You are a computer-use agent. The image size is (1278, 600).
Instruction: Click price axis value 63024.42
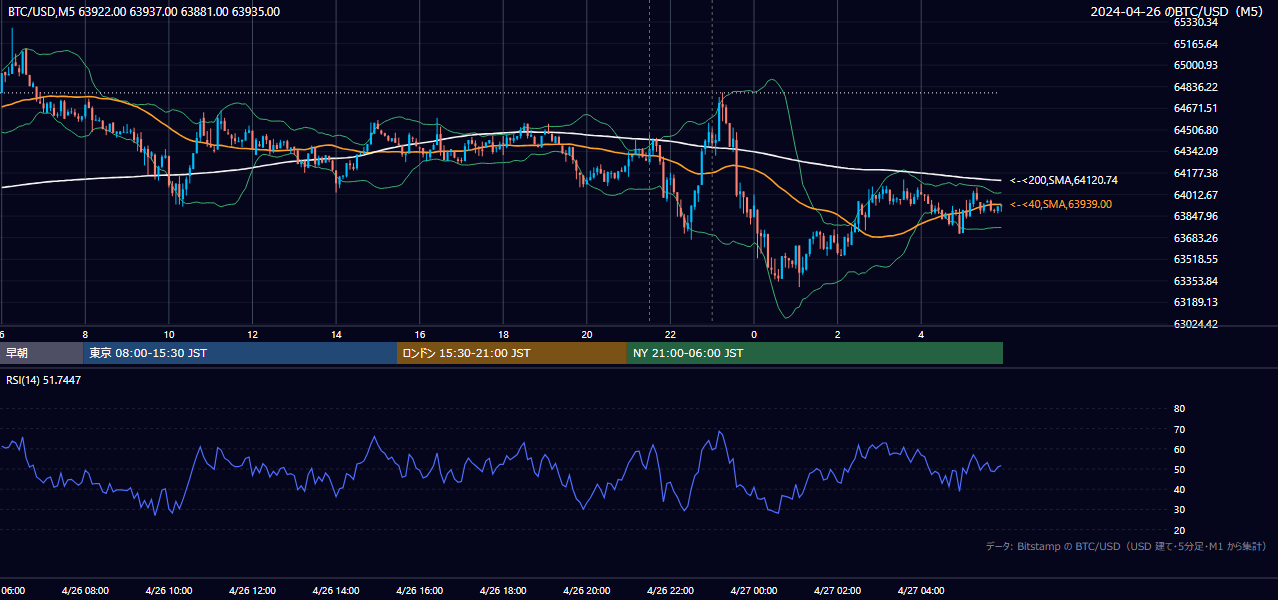click(1195, 324)
